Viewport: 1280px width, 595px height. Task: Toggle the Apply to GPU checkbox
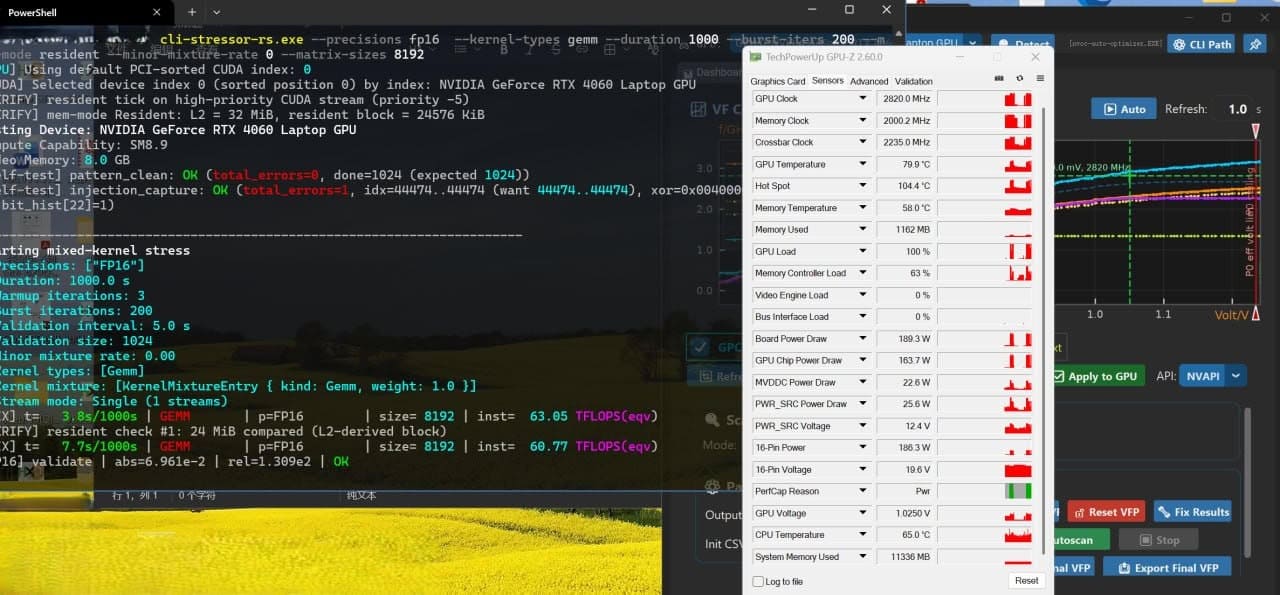tap(1058, 376)
